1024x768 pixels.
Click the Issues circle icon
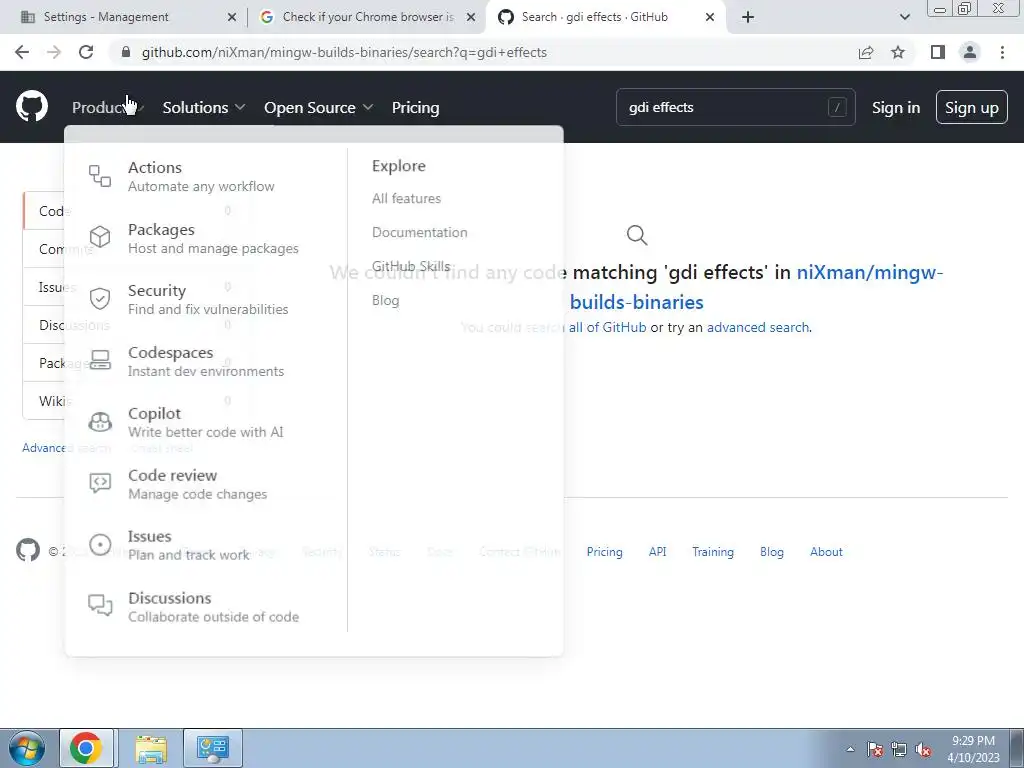(100, 544)
